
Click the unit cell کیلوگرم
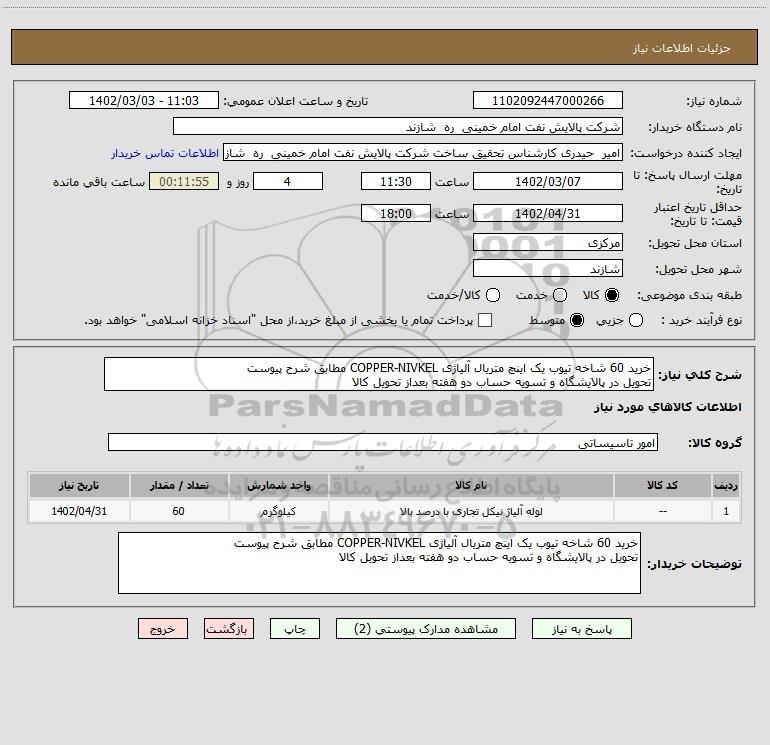coord(278,512)
